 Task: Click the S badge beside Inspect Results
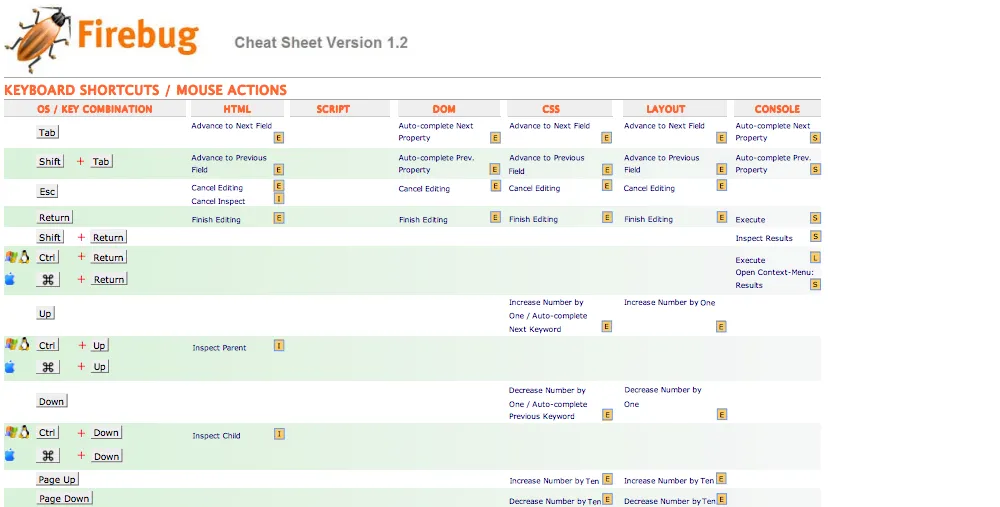pyautogui.click(x=815, y=237)
